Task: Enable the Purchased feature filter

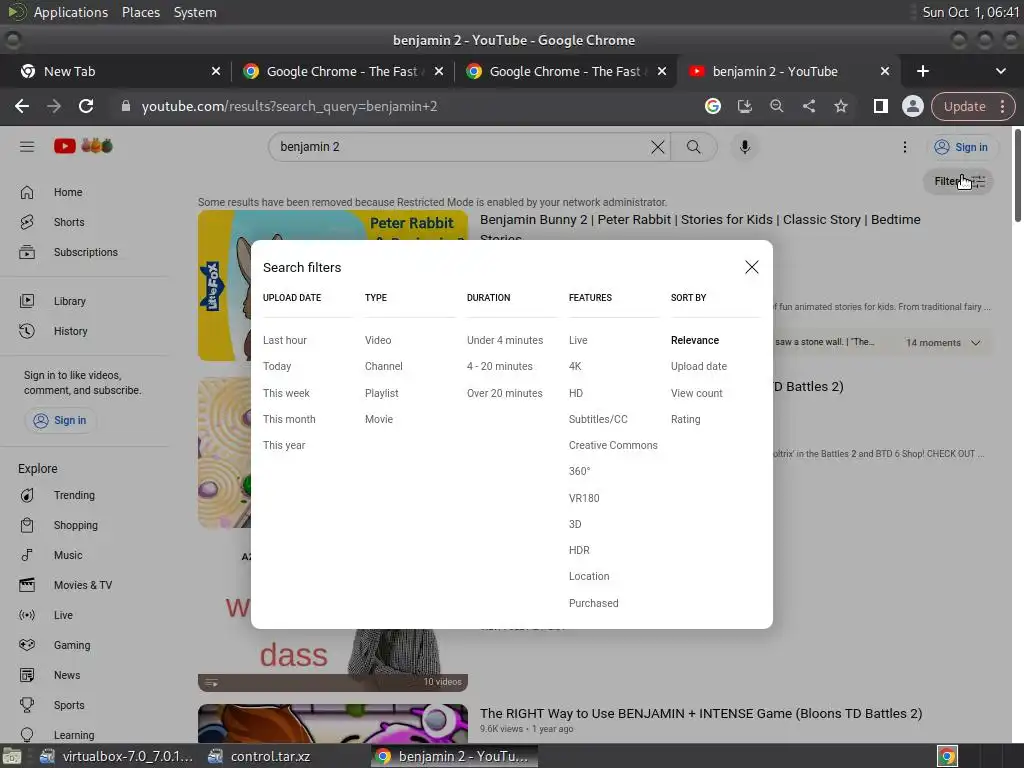Action: [x=594, y=603]
